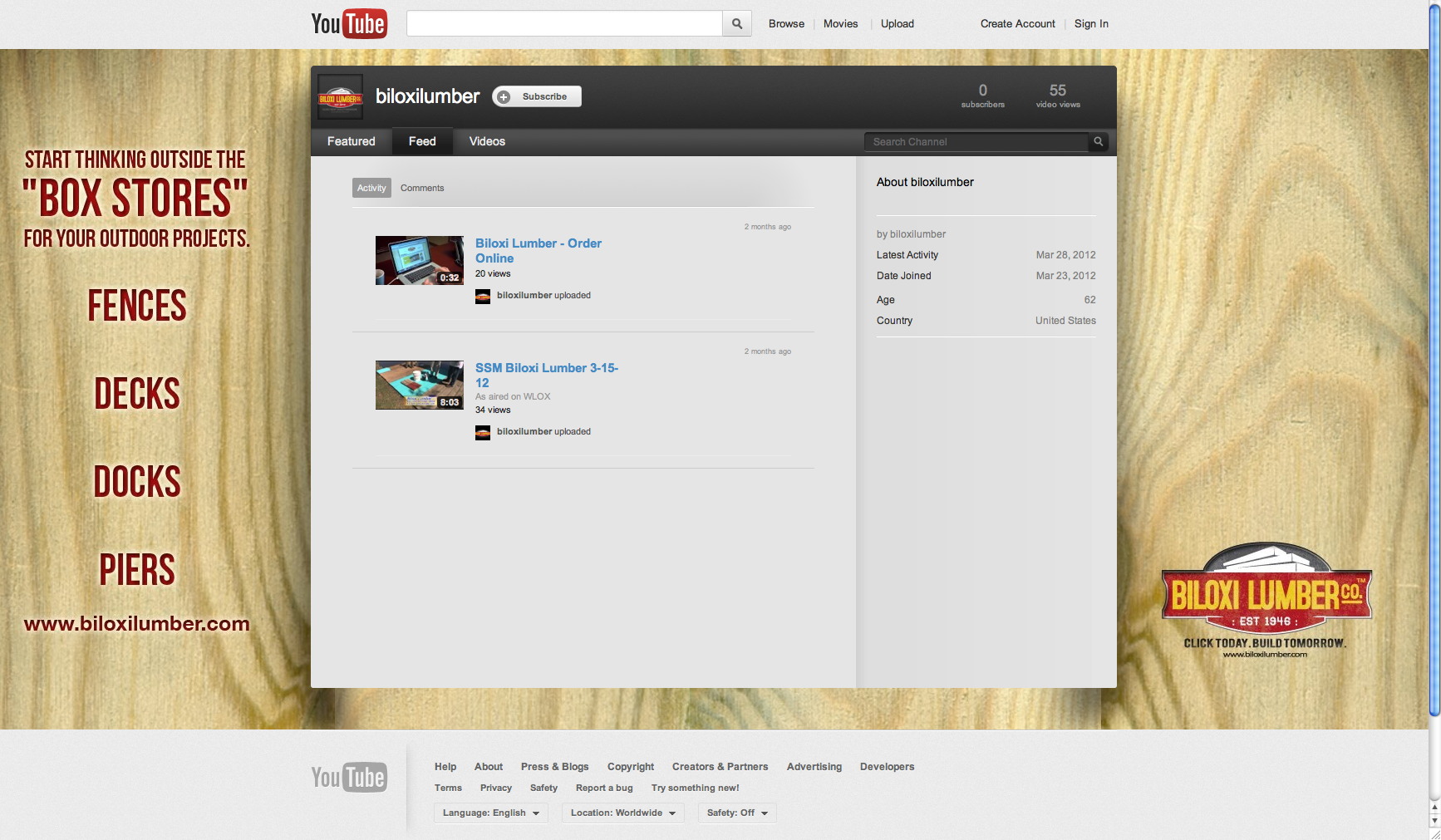Open the SSM Biloxi Lumber 3-15-12 video title
Viewport: 1441px width, 840px height.
click(547, 376)
